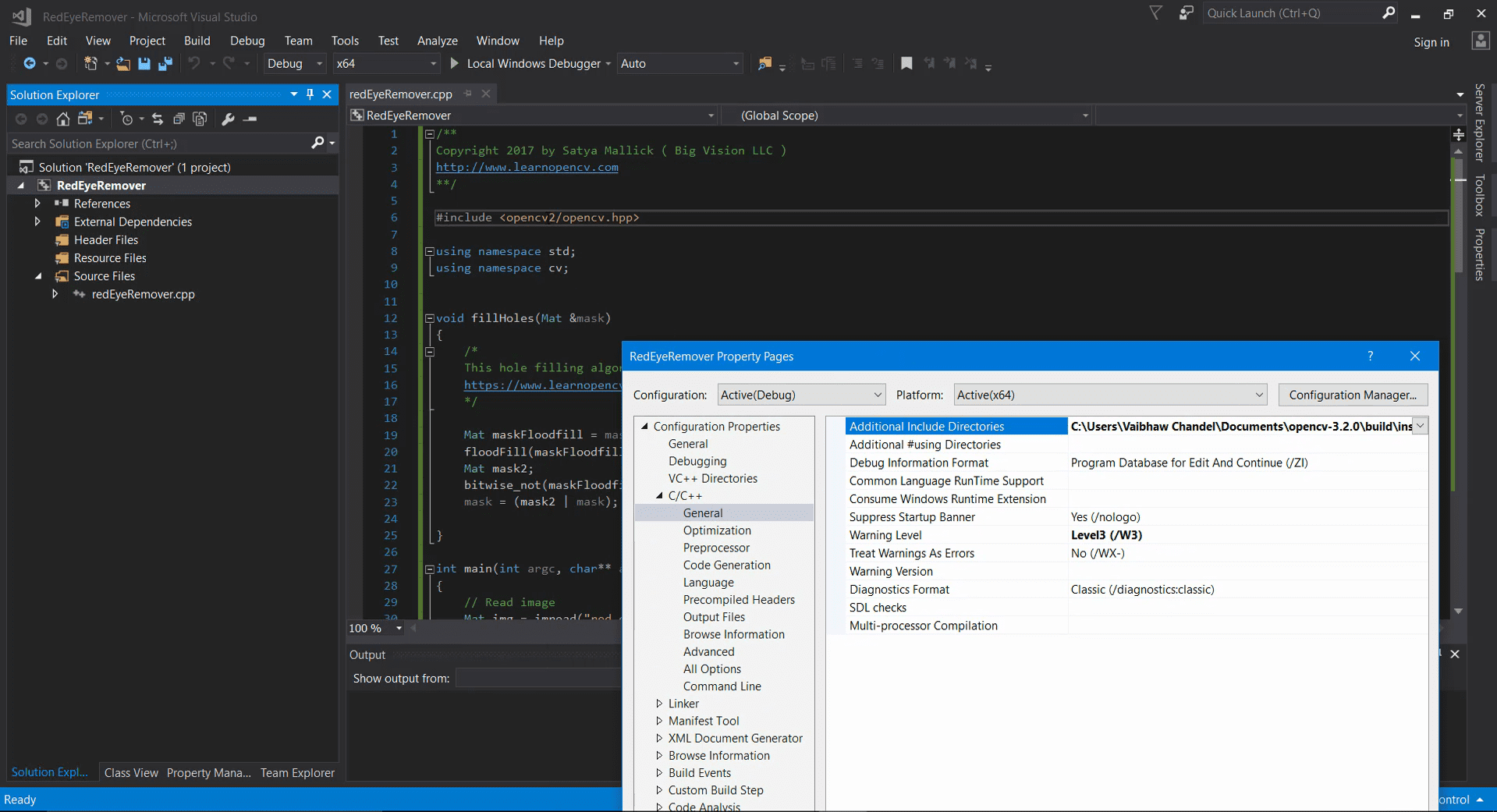1497x812 pixels.
Task: Switch to the Team Explorer tab
Action: point(297,772)
